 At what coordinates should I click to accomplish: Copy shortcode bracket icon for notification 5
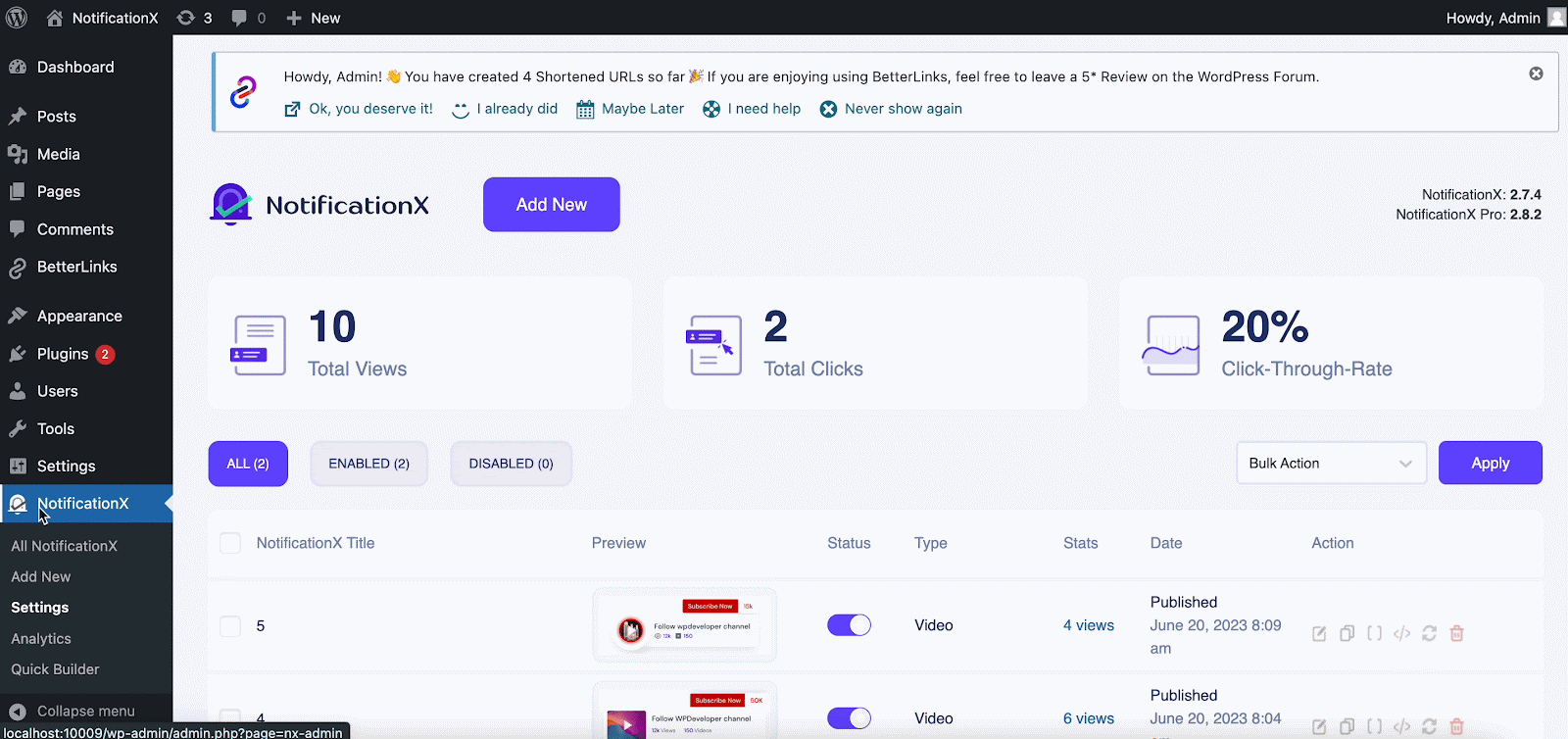pos(1374,633)
